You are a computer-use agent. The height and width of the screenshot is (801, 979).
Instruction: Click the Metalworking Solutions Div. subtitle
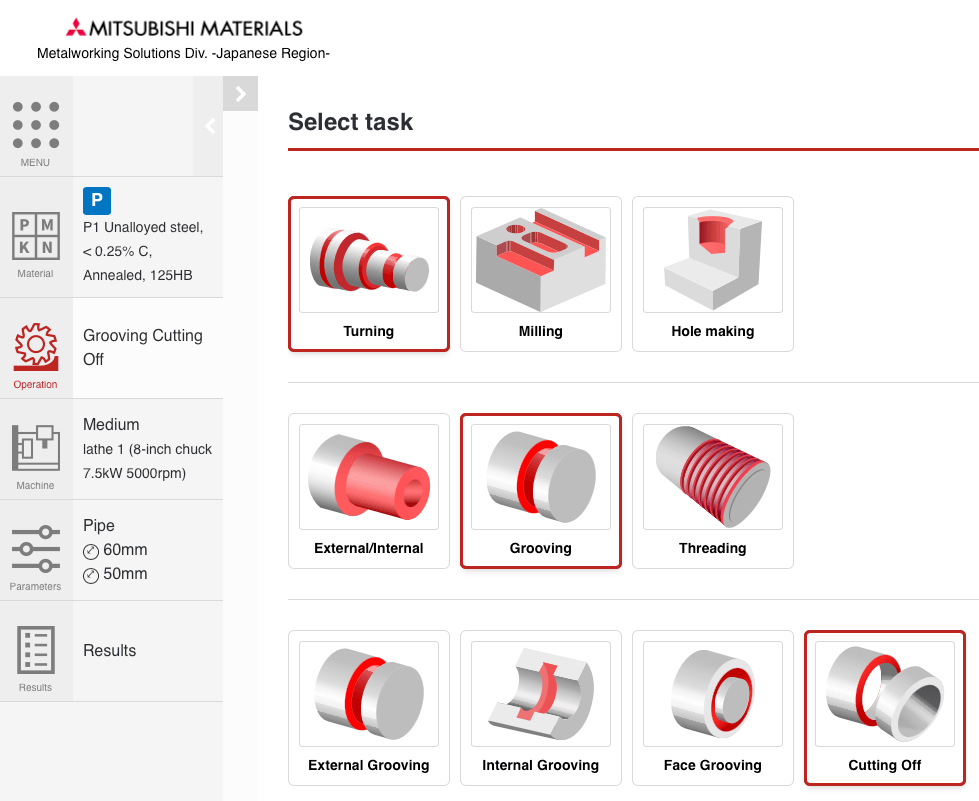coord(183,54)
